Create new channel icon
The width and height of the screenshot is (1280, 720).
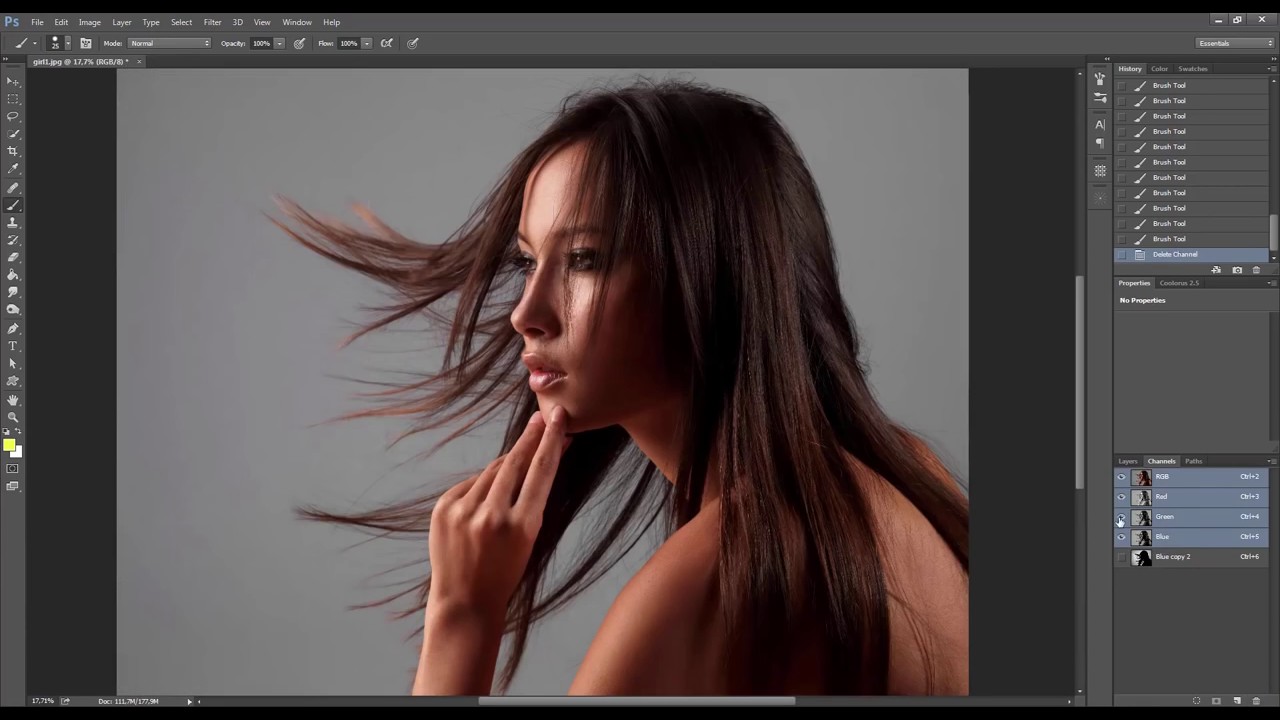tap(1237, 701)
